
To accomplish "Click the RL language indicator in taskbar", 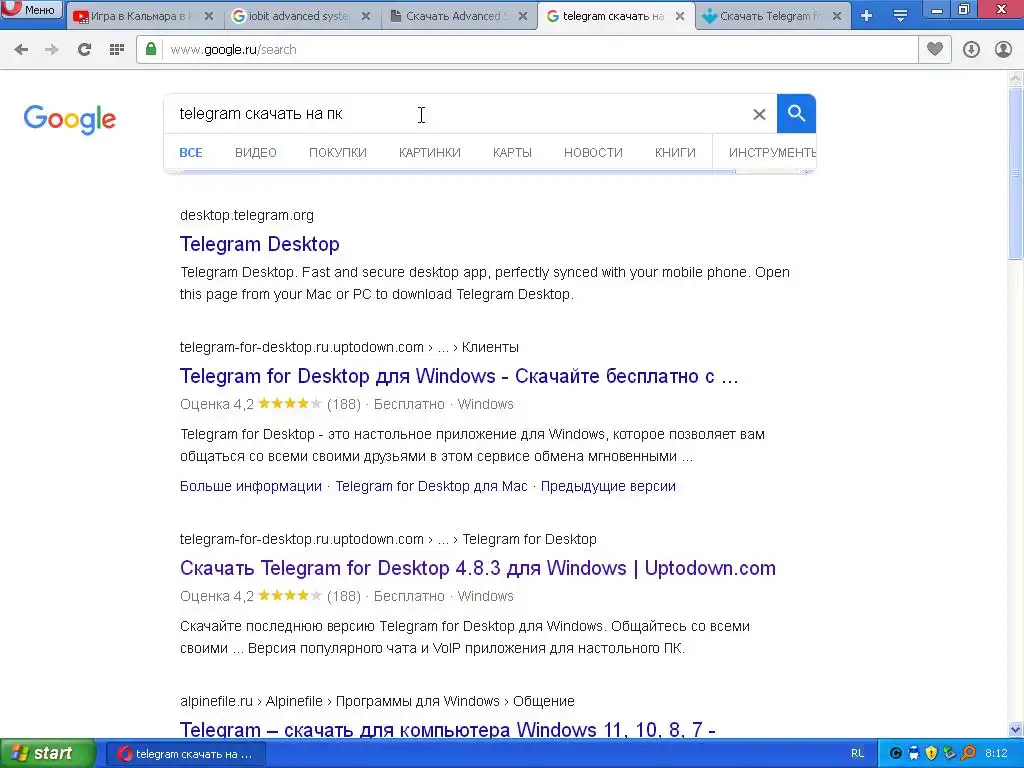I will [857, 754].
